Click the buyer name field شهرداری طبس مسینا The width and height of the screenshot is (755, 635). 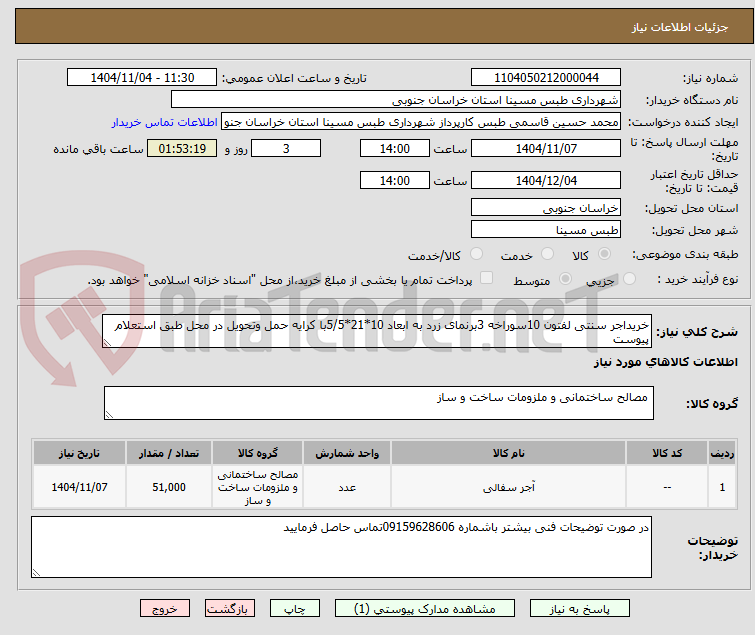click(x=395, y=100)
